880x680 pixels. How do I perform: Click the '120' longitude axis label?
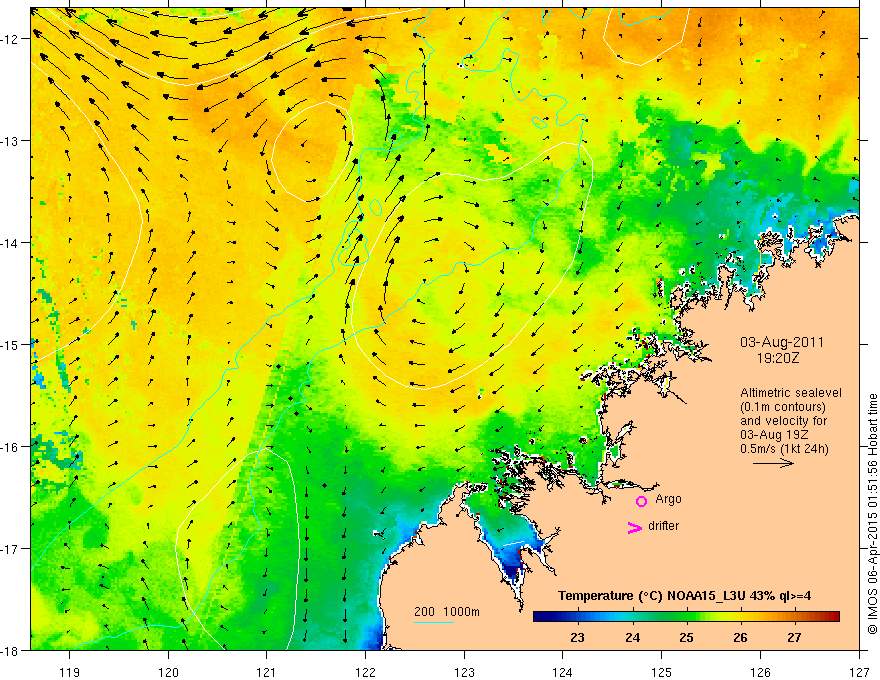pos(168,672)
